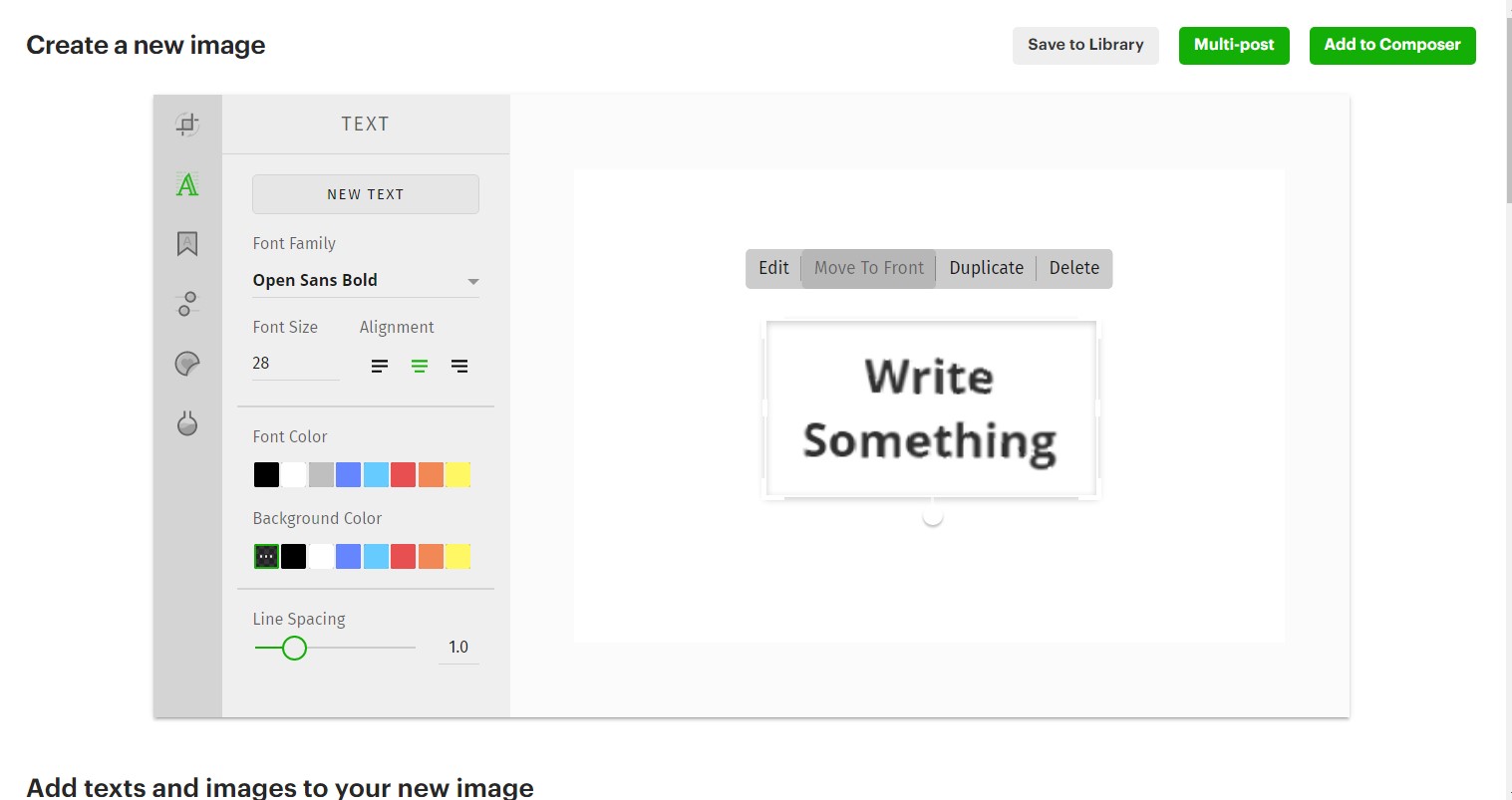Pick red font color
The width and height of the screenshot is (1512, 800).
point(404,475)
